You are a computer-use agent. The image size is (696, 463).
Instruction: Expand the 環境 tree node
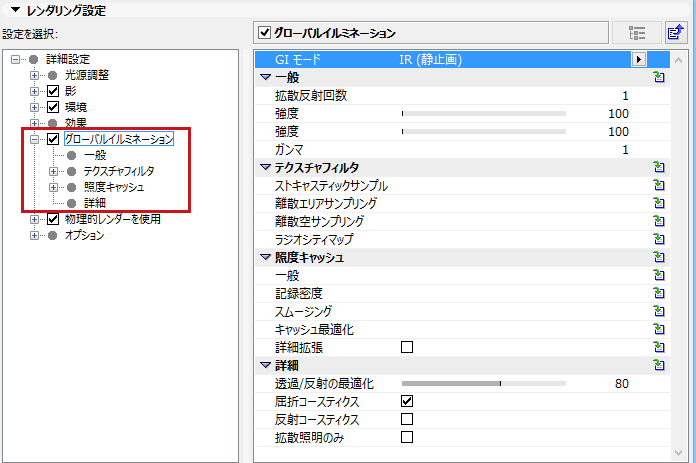tap(34, 107)
